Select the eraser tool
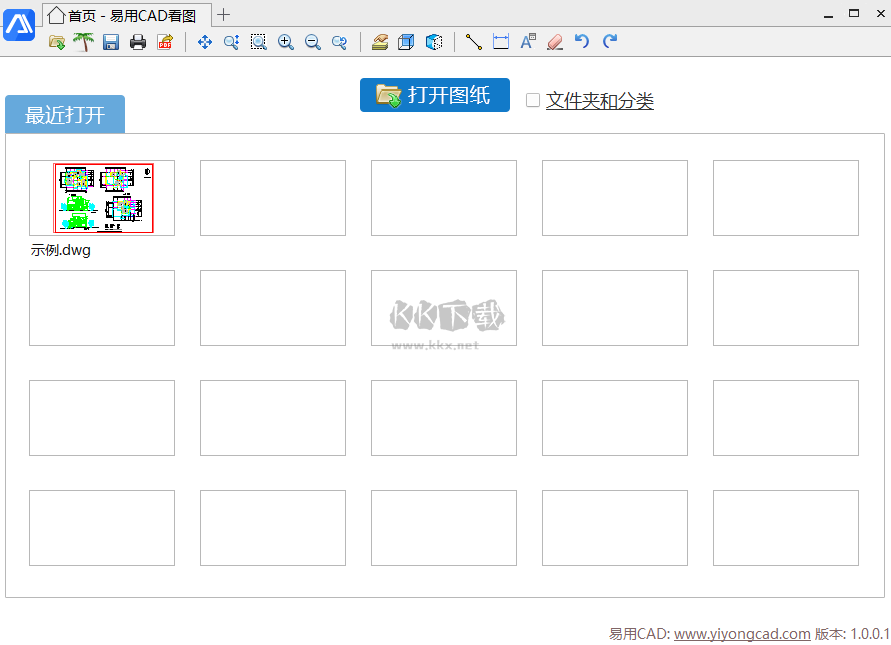This screenshot has width=891, height=645. point(555,42)
